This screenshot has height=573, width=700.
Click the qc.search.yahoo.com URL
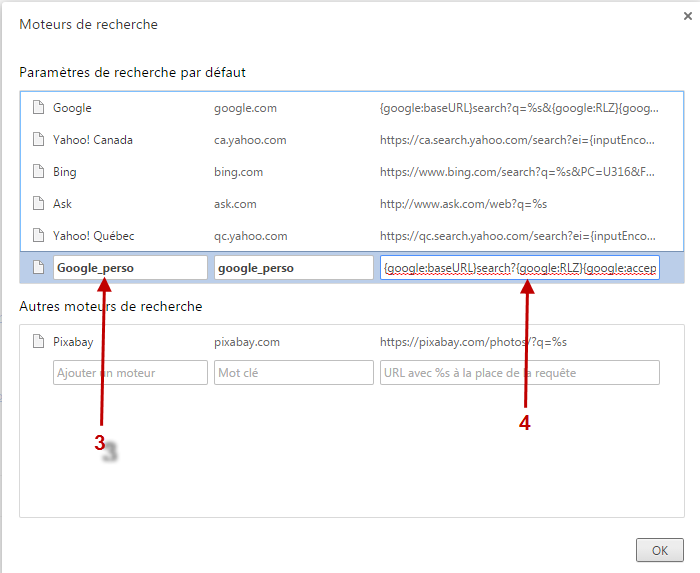pyautogui.click(x=518, y=236)
